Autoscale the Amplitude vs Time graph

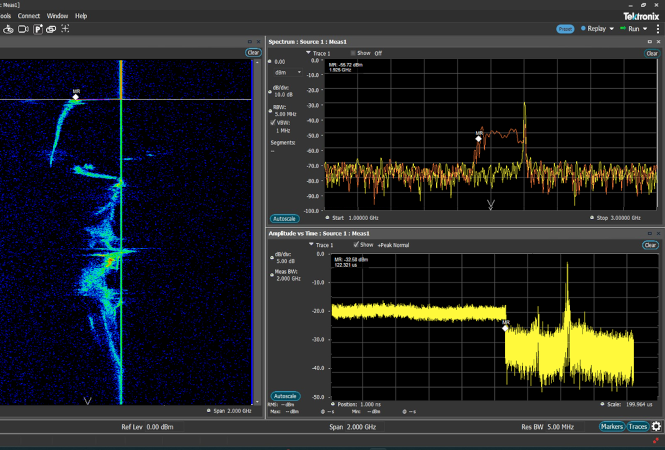click(285, 396)
